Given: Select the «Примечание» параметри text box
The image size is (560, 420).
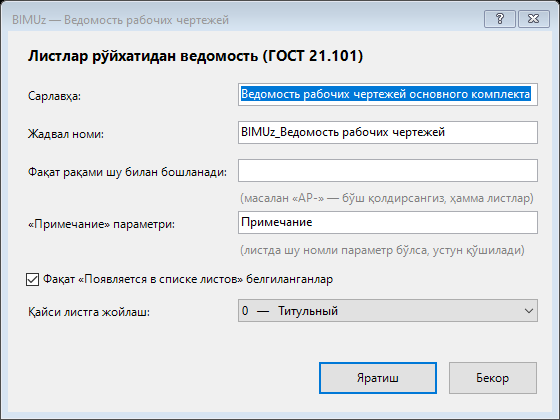Looking at the screenshot, I should tap(388, 222).
